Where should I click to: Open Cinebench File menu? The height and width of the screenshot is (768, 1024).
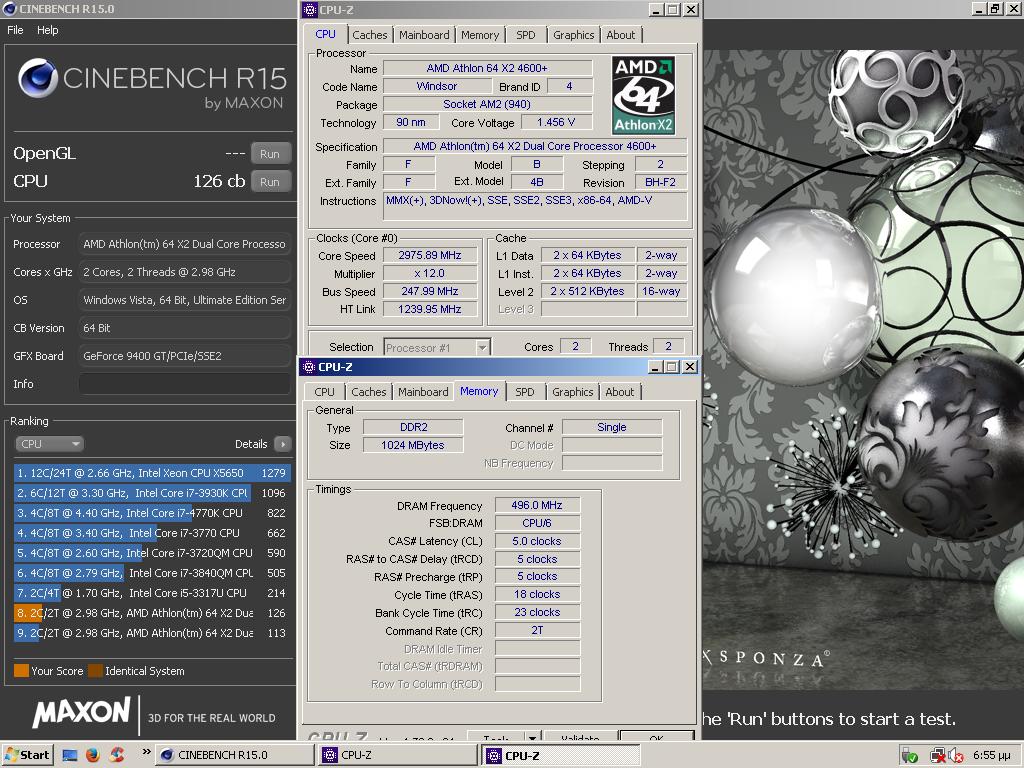click(x=15, y=30)
